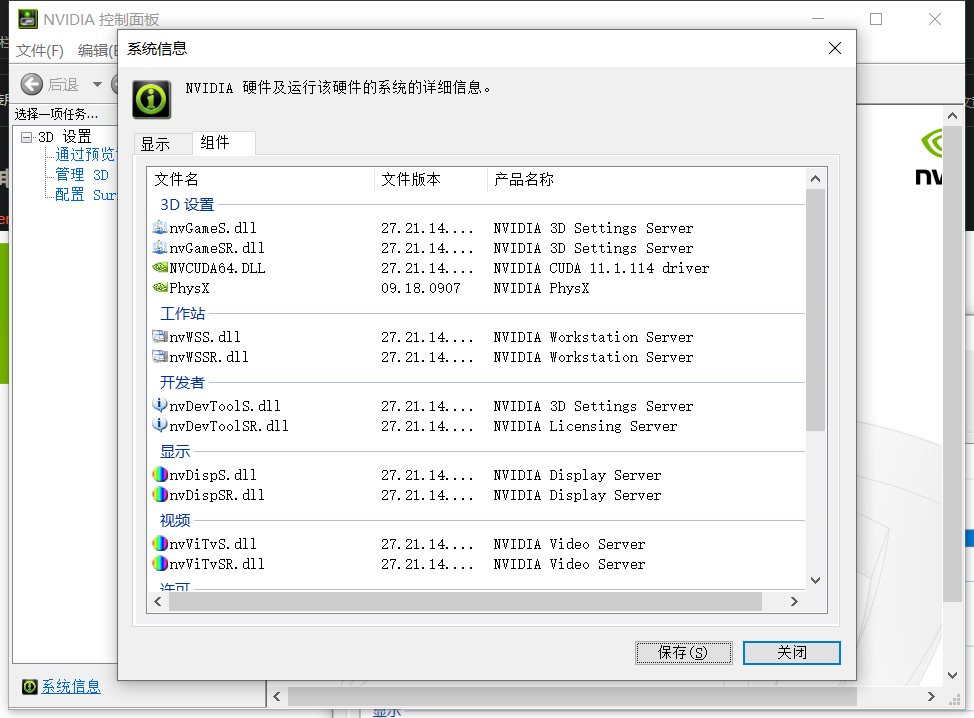Click the nvViTvS.dll video server icon
The height and width of the screenshot is (718, 974).
click(x=160, y=544)
